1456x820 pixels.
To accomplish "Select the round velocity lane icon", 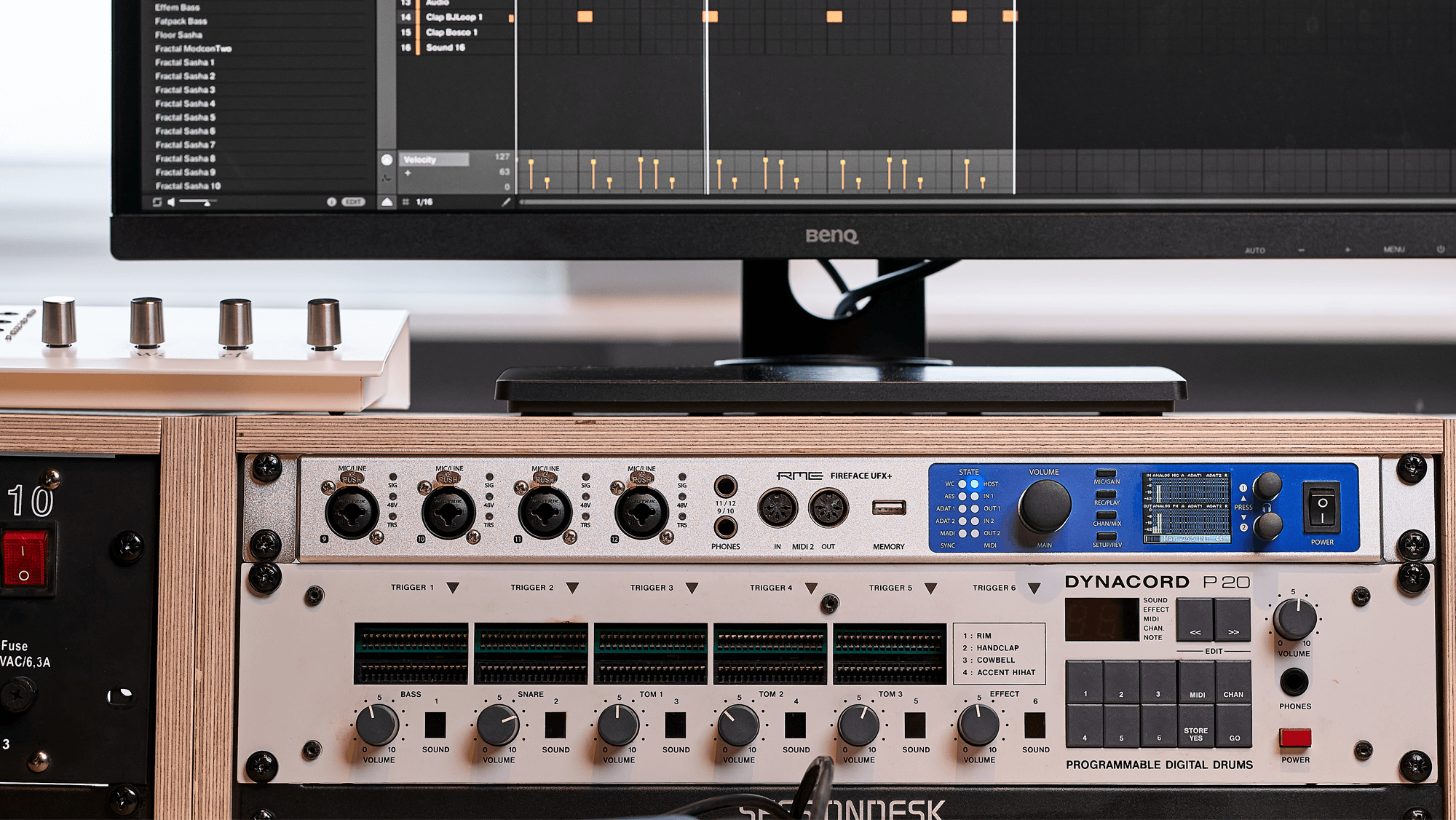I will [x=387, y=159].
